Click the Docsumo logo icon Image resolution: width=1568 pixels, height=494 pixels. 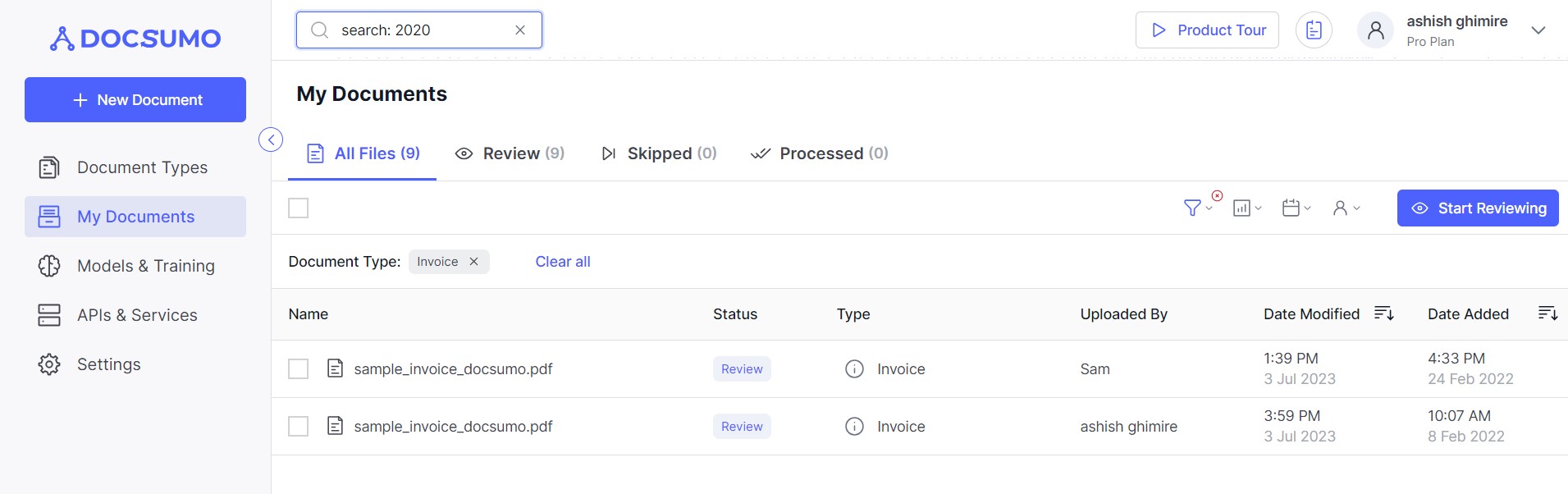[x=62, y=39]
